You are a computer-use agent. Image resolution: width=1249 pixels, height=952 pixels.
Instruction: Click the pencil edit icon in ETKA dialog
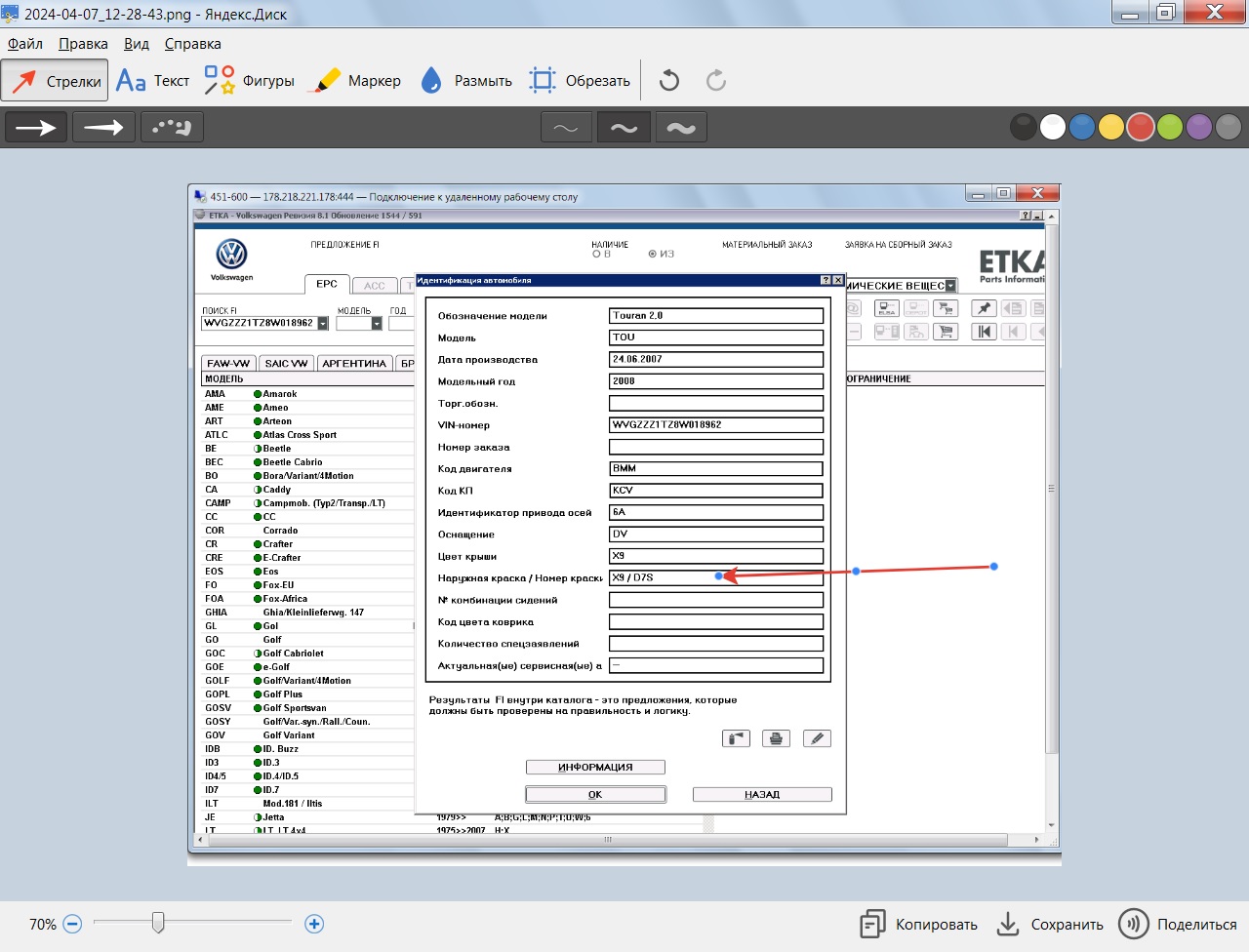click(817, 738)
